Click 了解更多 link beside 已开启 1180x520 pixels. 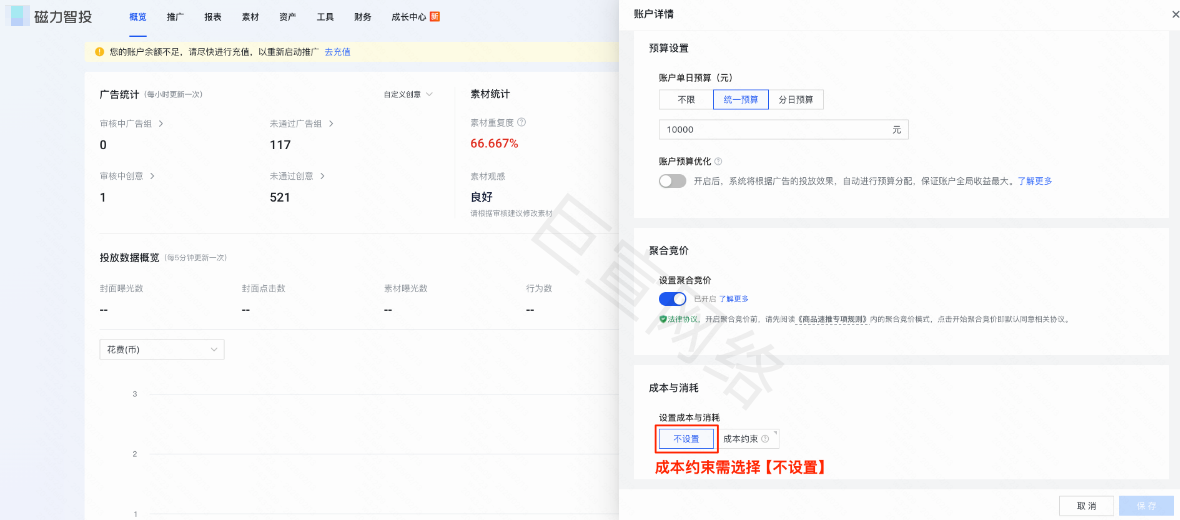click(733, 299)
